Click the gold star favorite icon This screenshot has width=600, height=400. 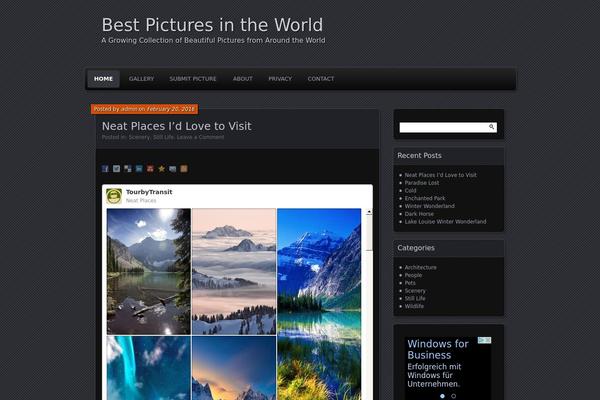click(x=161, y=169)
